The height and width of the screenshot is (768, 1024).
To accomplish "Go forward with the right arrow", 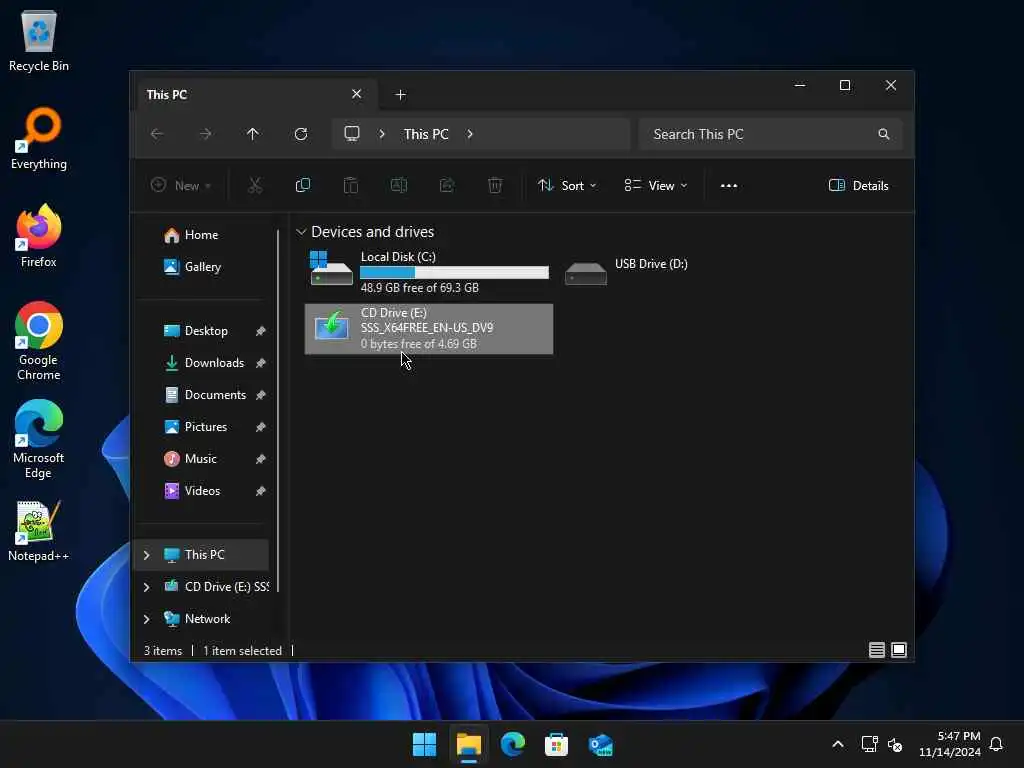I will 205,134.
